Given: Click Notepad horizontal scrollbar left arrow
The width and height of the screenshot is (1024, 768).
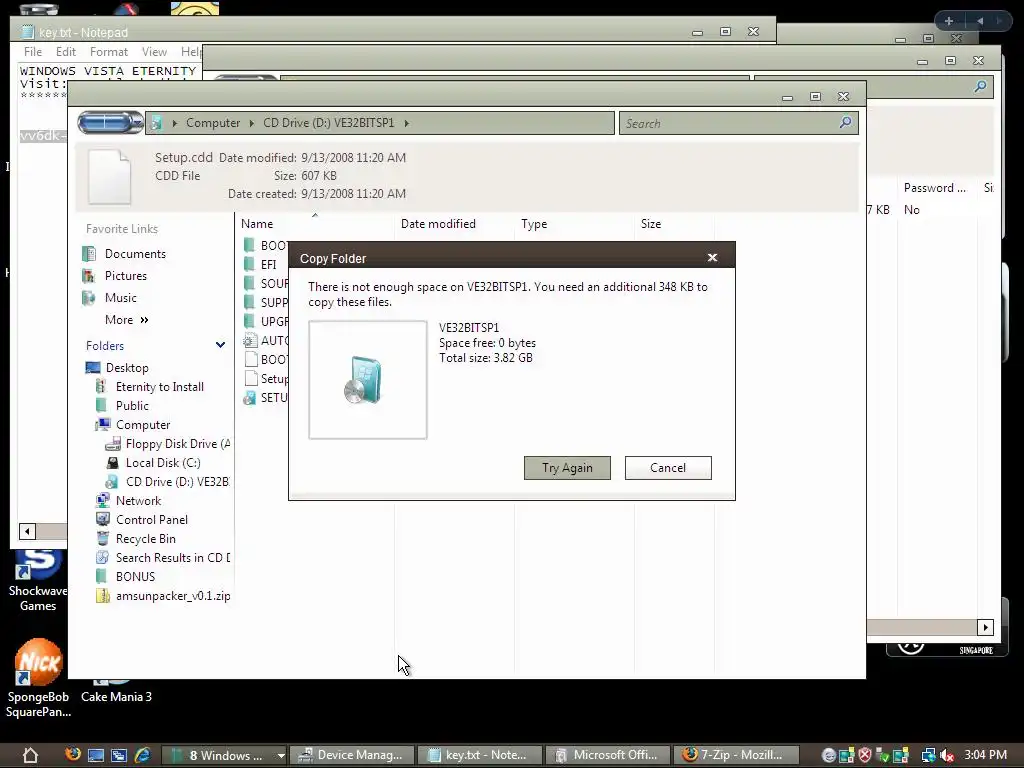Looking at the screenshot, I should point(27,532).
